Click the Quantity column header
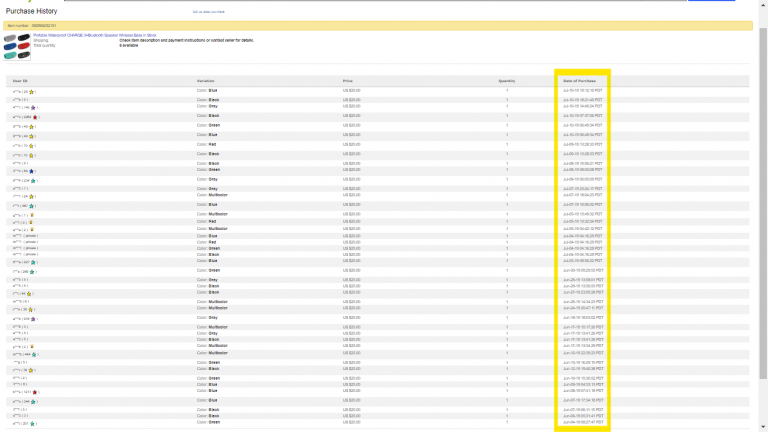 tap(507, 80)
